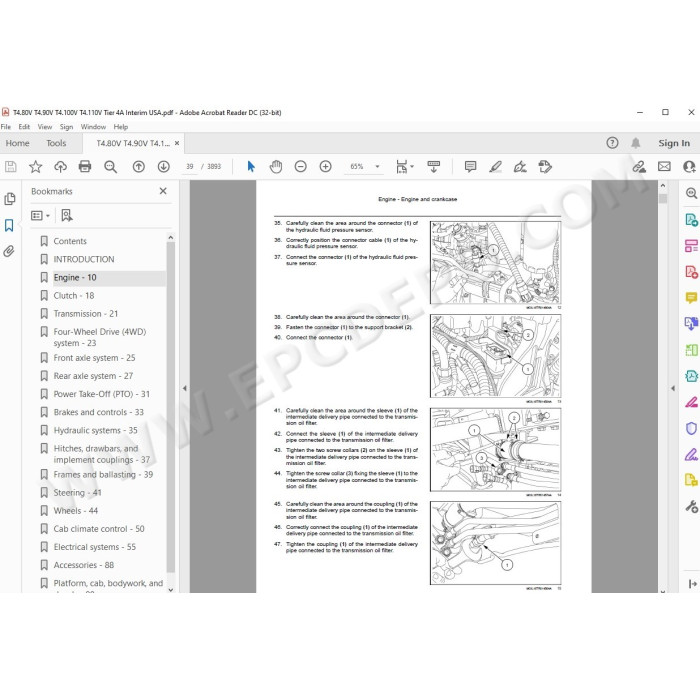Go to previous page arrow
700x700 pixels.
[x=139, y=167]
